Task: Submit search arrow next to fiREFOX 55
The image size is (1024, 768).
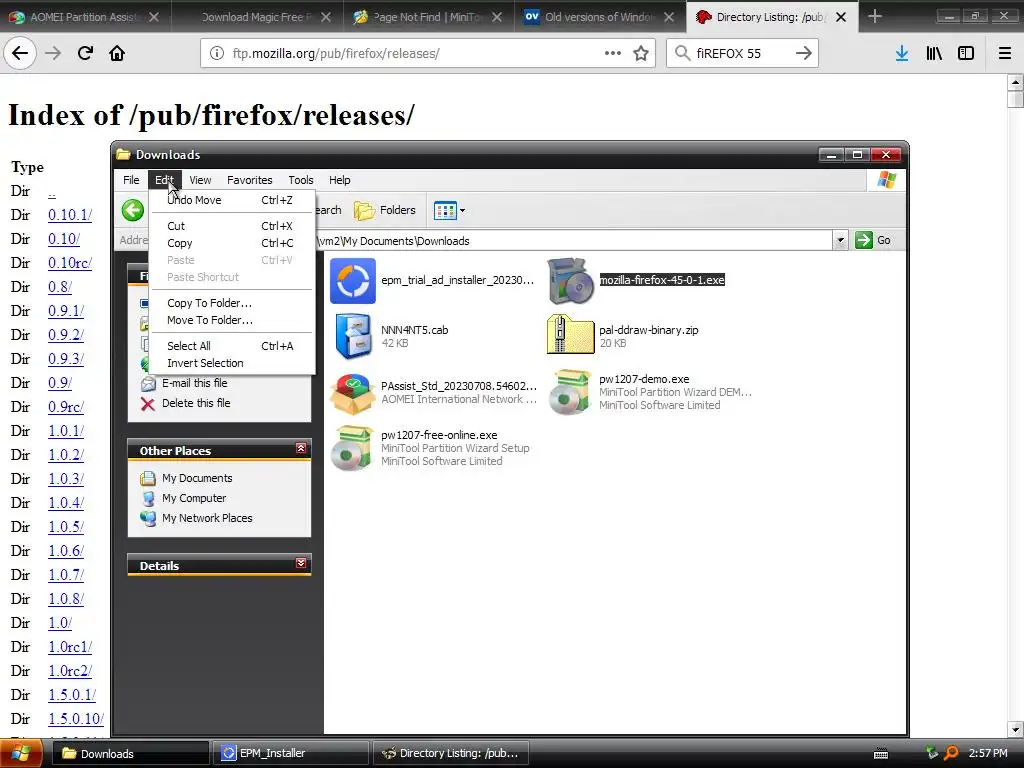Action: [x=804, y=54]
